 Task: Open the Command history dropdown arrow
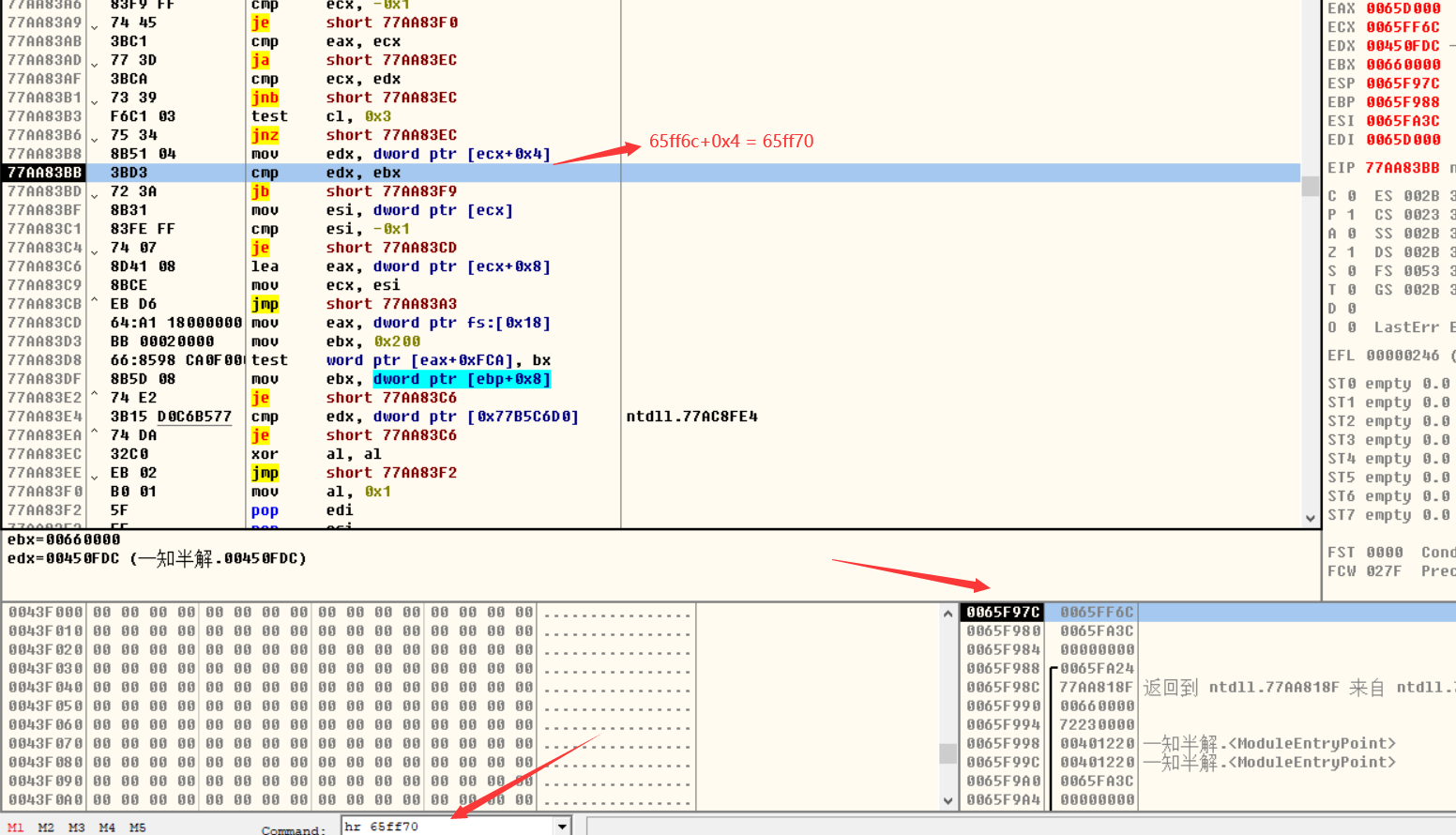563,827
